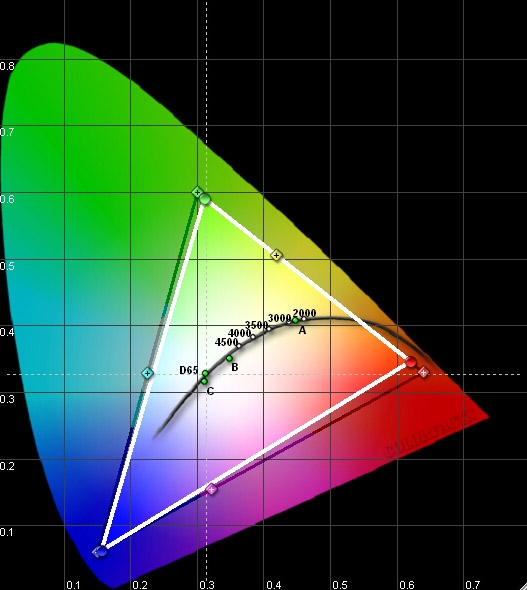Click the magenta secondary diamond marker

tap(211, 489)
